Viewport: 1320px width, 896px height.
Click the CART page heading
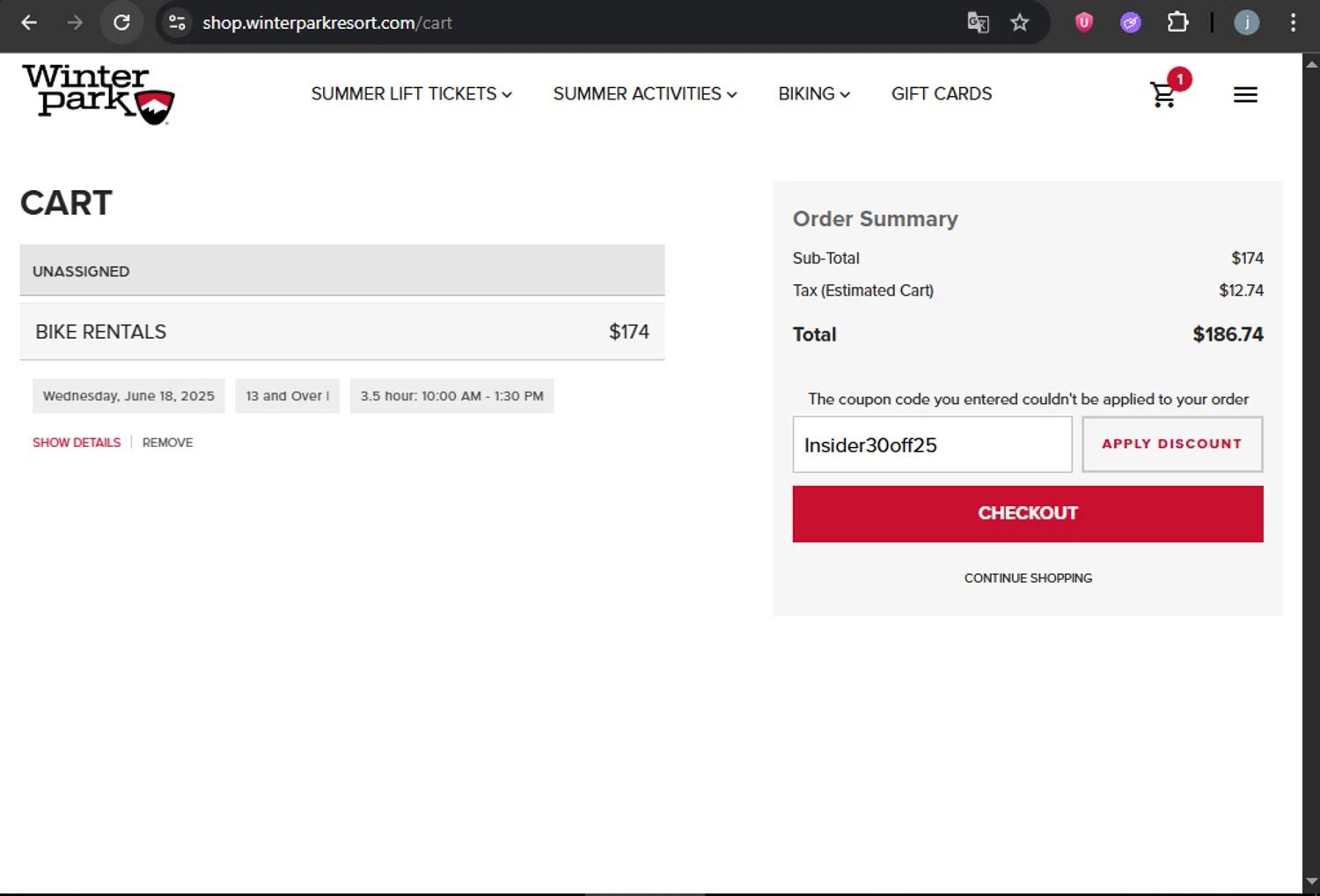click(x=66, y=203)
